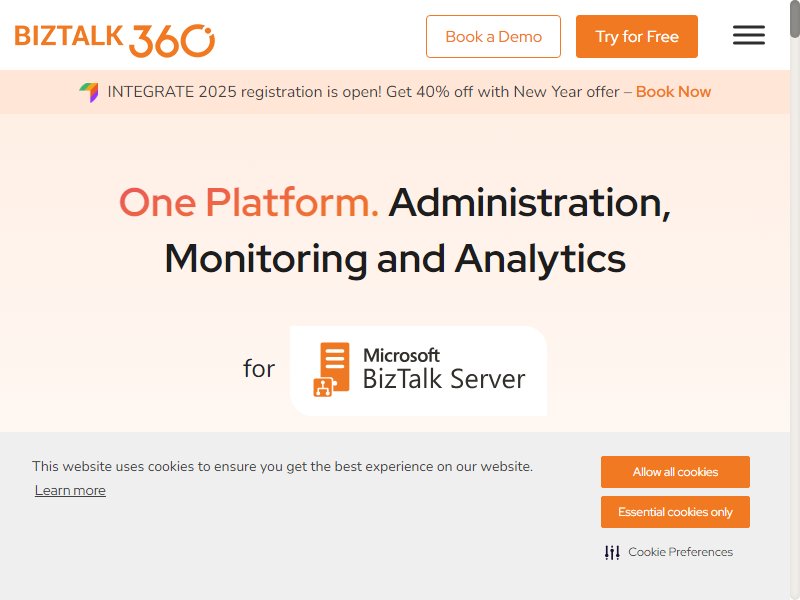
Task: Click the 'This website uses cookies' message
Action: coord(282,466)
